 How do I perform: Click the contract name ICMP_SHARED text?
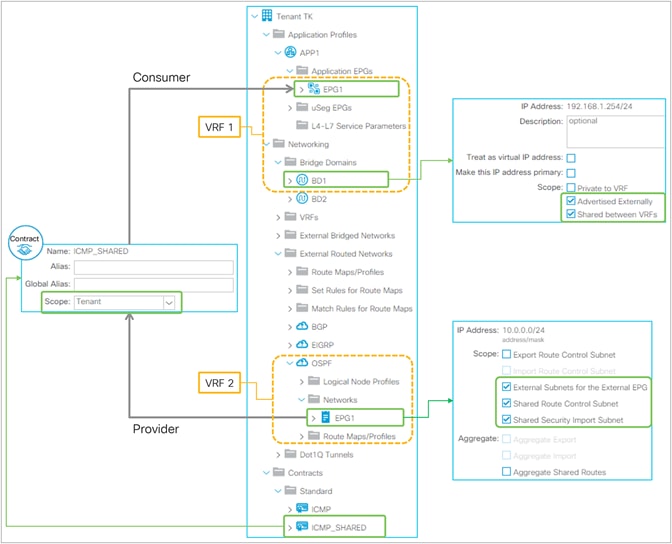(x=101, y=251)
